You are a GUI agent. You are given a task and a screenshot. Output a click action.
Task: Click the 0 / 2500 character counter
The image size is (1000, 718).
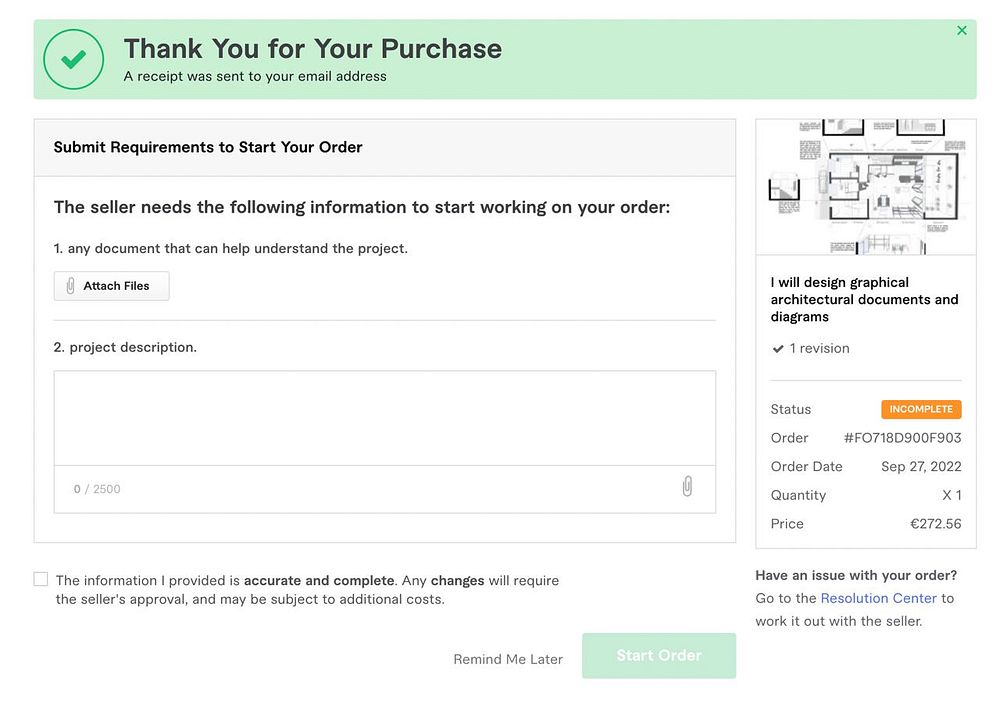[97, 489]
